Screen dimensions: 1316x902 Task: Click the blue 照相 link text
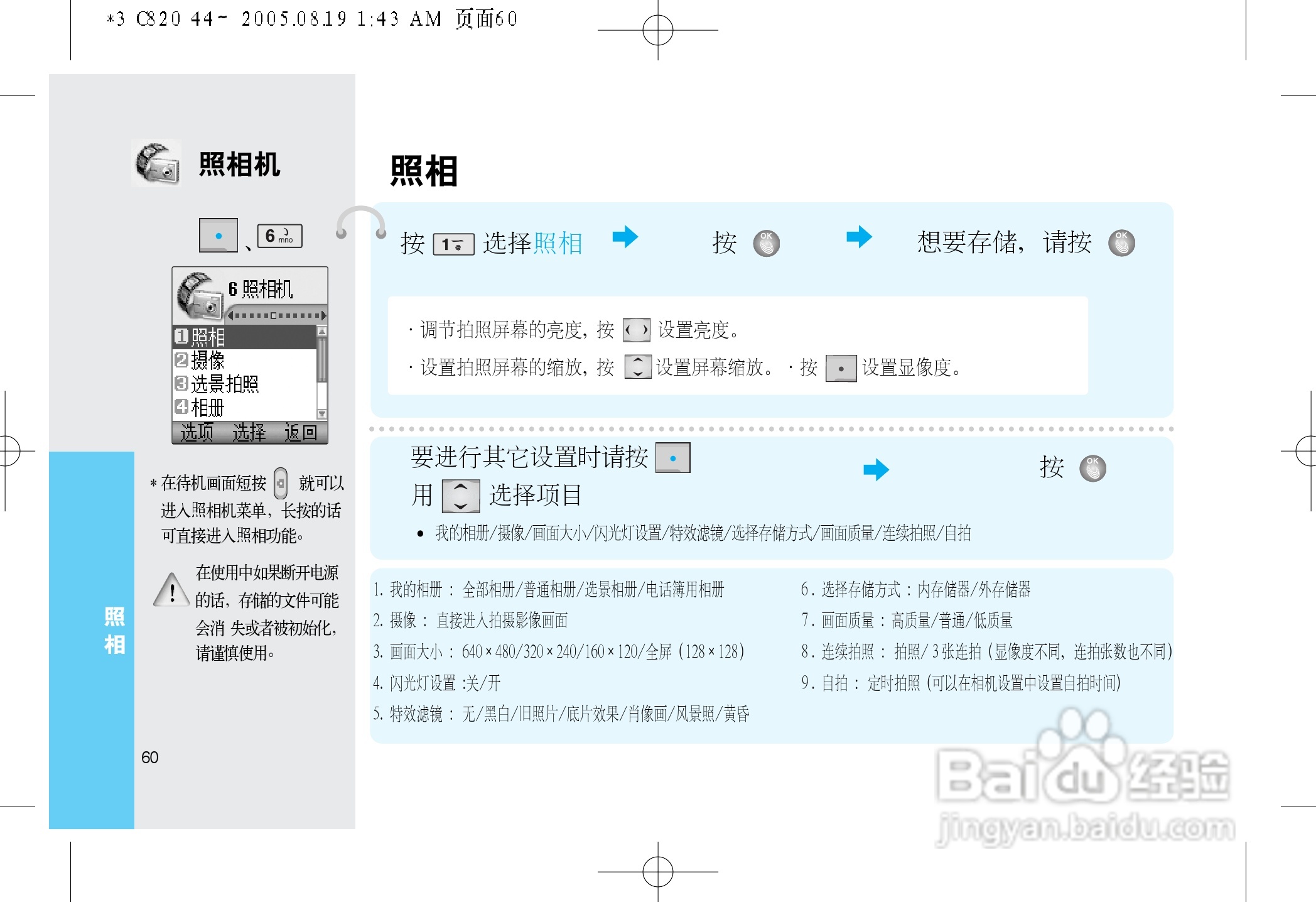point(558,244)
